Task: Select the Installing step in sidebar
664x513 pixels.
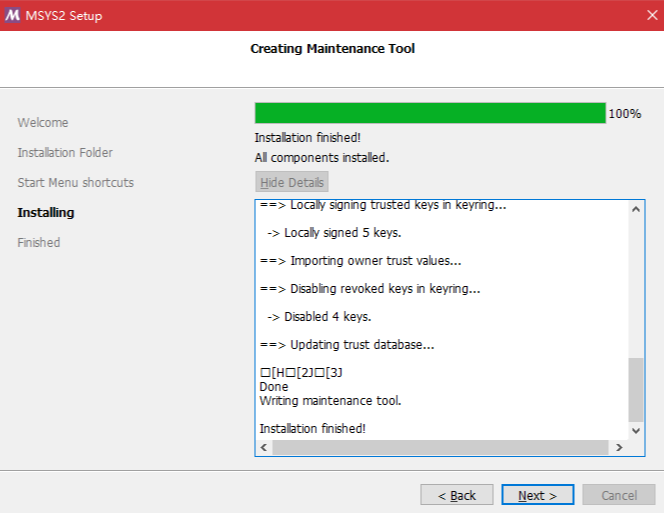Action: (46, 213)
